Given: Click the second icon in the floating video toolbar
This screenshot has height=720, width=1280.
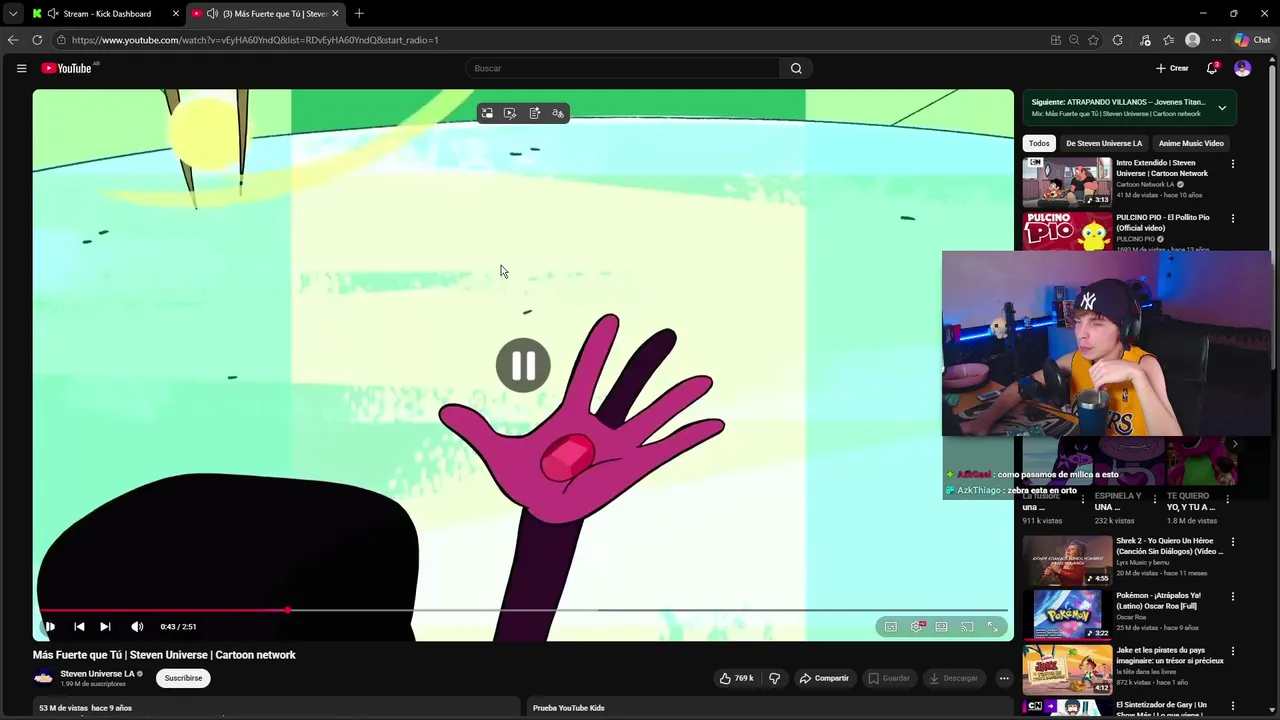Looking at the screenshot, I should 510,113.
